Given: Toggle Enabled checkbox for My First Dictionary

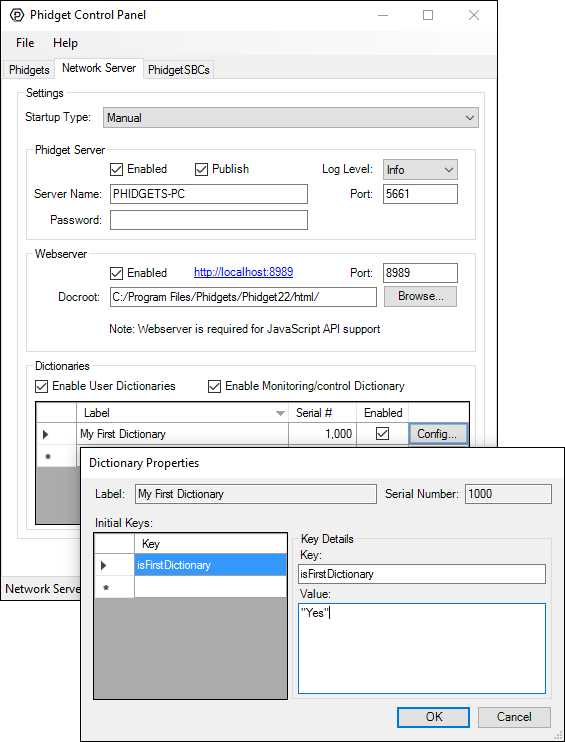Looking at the screenshot, I should point(382,434).
